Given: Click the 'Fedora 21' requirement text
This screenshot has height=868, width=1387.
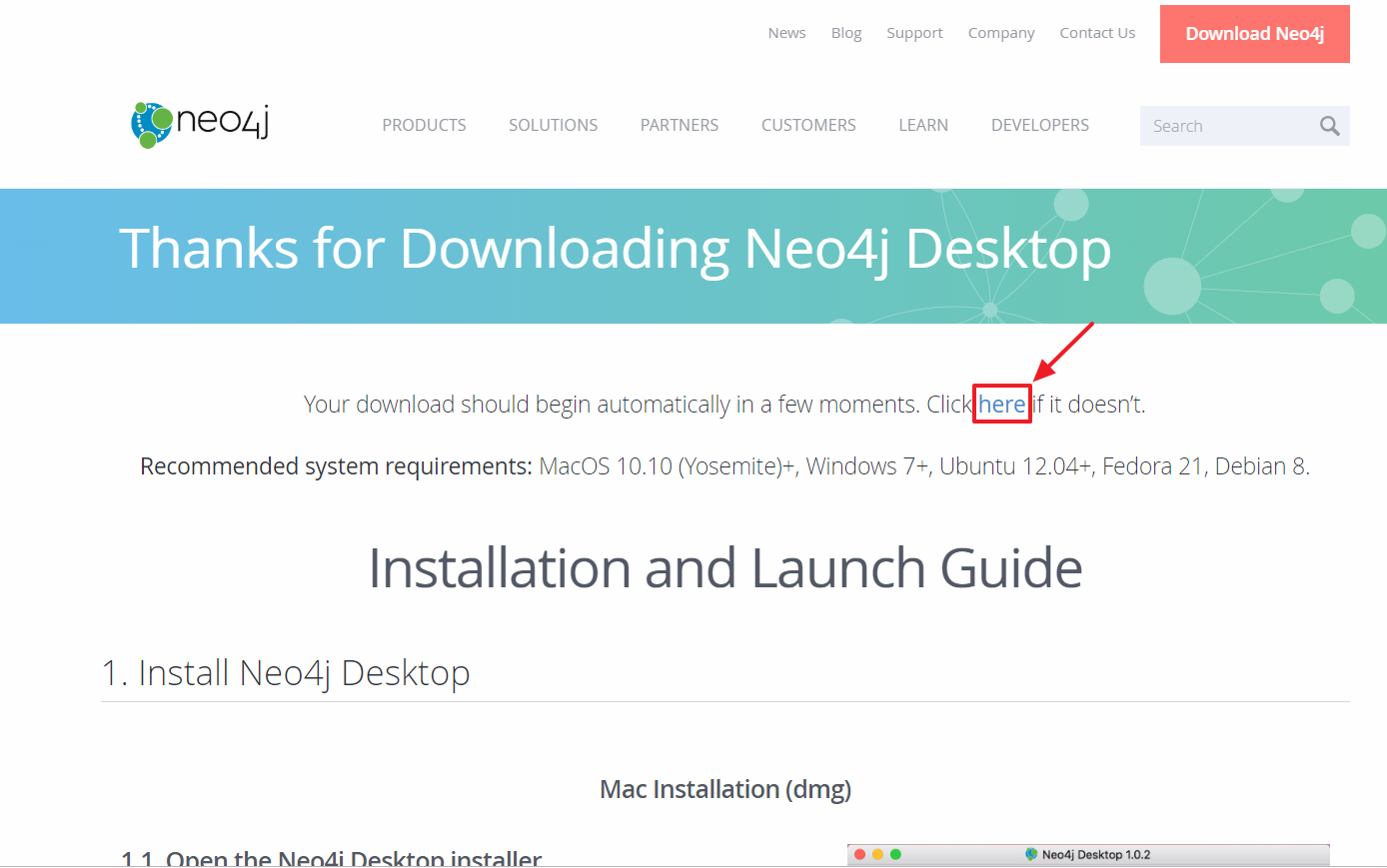Looking at the screenshot, I should (1152, 466).
